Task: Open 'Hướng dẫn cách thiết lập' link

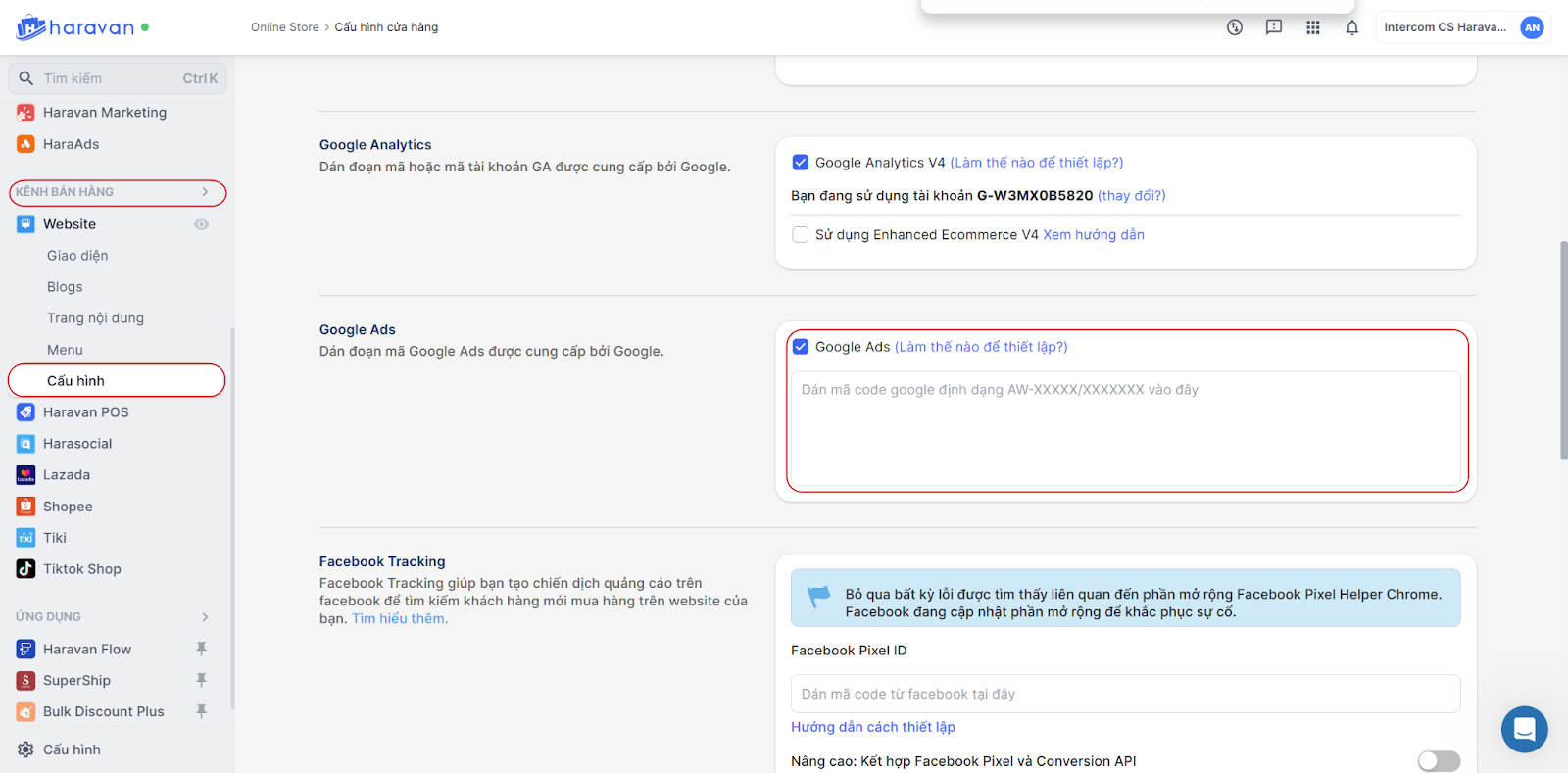Action: pos(872,727)
